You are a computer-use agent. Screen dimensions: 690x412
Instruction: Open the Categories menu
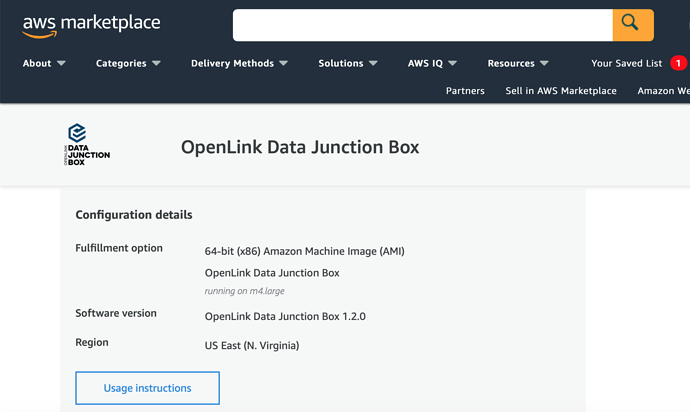click(121, 63)
